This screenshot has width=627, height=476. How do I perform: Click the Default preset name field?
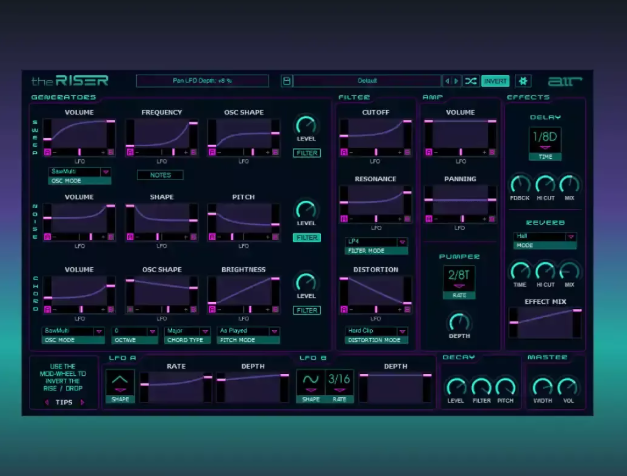tap(367, 81)
